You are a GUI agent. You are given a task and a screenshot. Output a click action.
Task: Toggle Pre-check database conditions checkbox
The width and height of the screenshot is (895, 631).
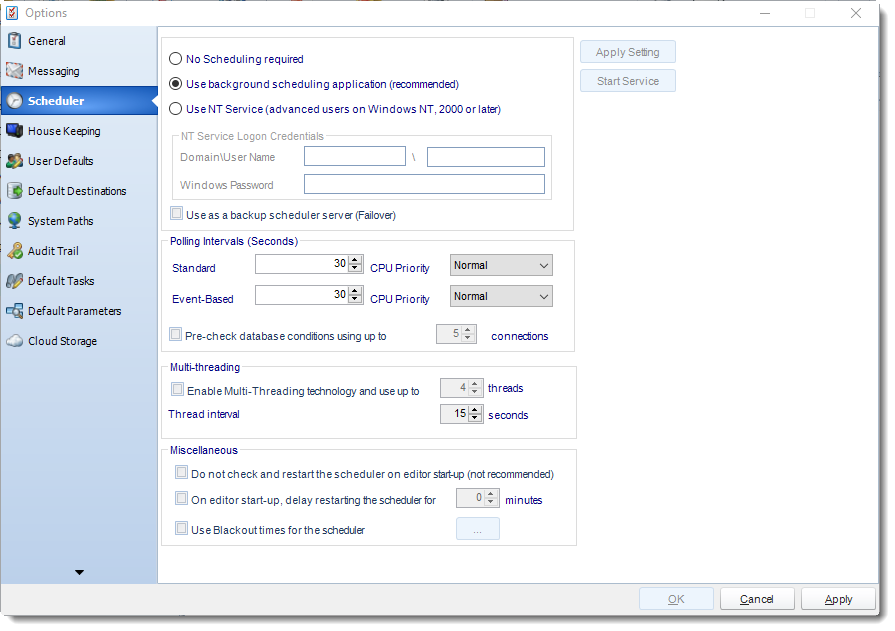click(175, 334)
